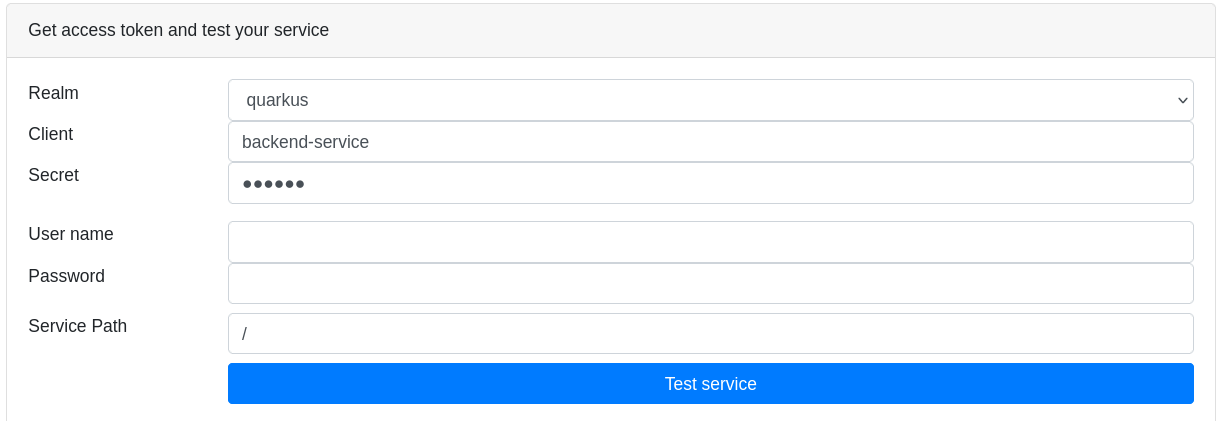Click the 'Test service' button label
This screenshot has height=421, width=1220.
point(710,384)
